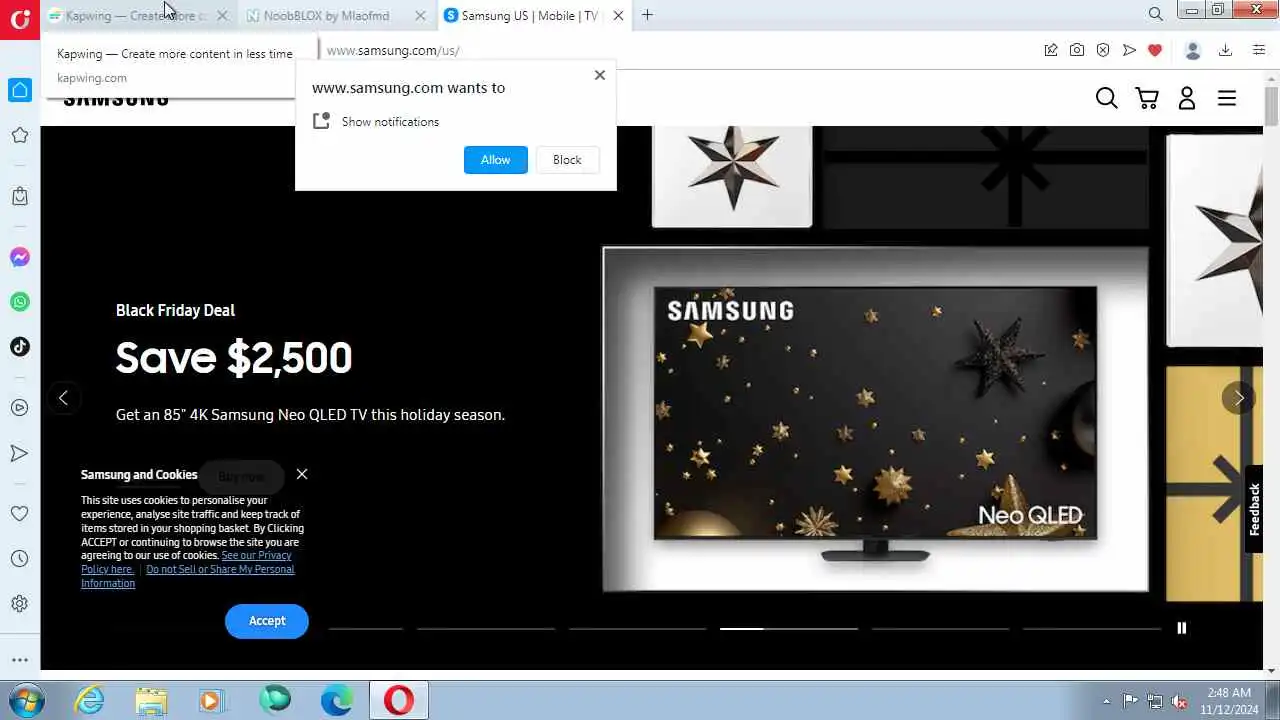This screenshot has height=720, width=1280.
Task: Close the Samsung US tab
Action: coord(619,15)
